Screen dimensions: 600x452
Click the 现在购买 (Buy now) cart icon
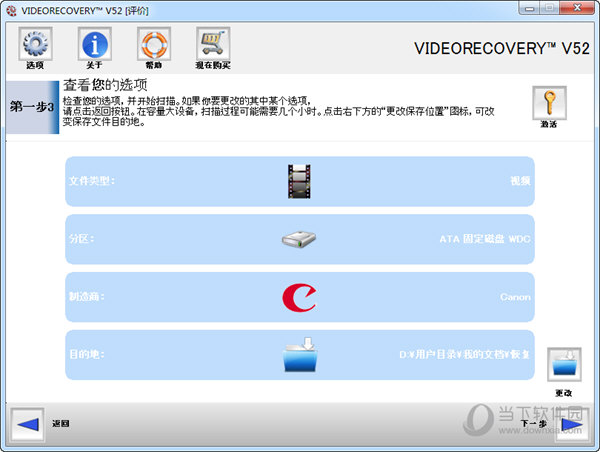213,44
